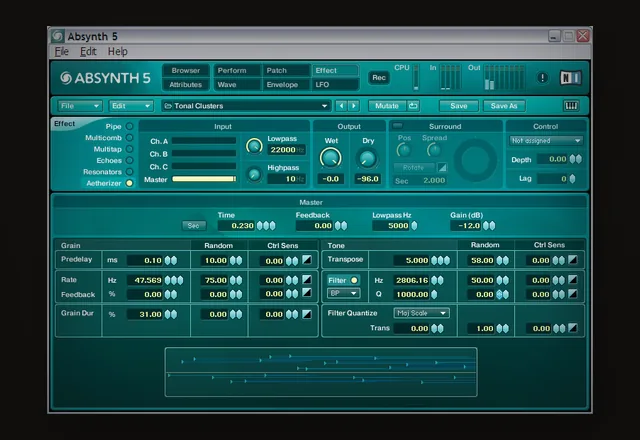Open the Tonal Clusters preset dropdown
This screenshot has width=640, height=440.
(246, 106)
